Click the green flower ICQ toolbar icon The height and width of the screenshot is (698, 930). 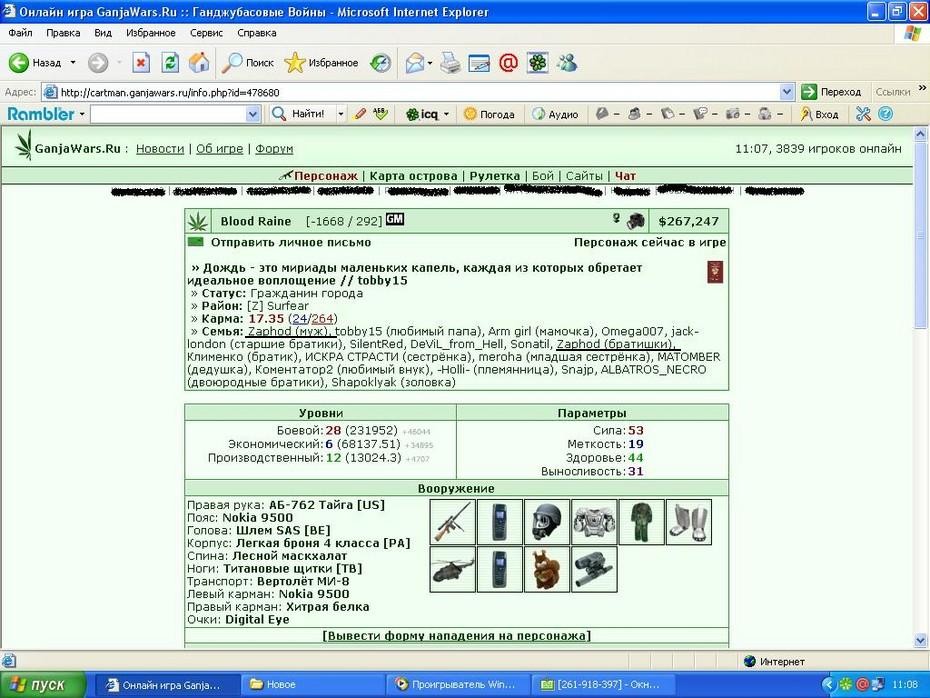(x=537, y=63)
